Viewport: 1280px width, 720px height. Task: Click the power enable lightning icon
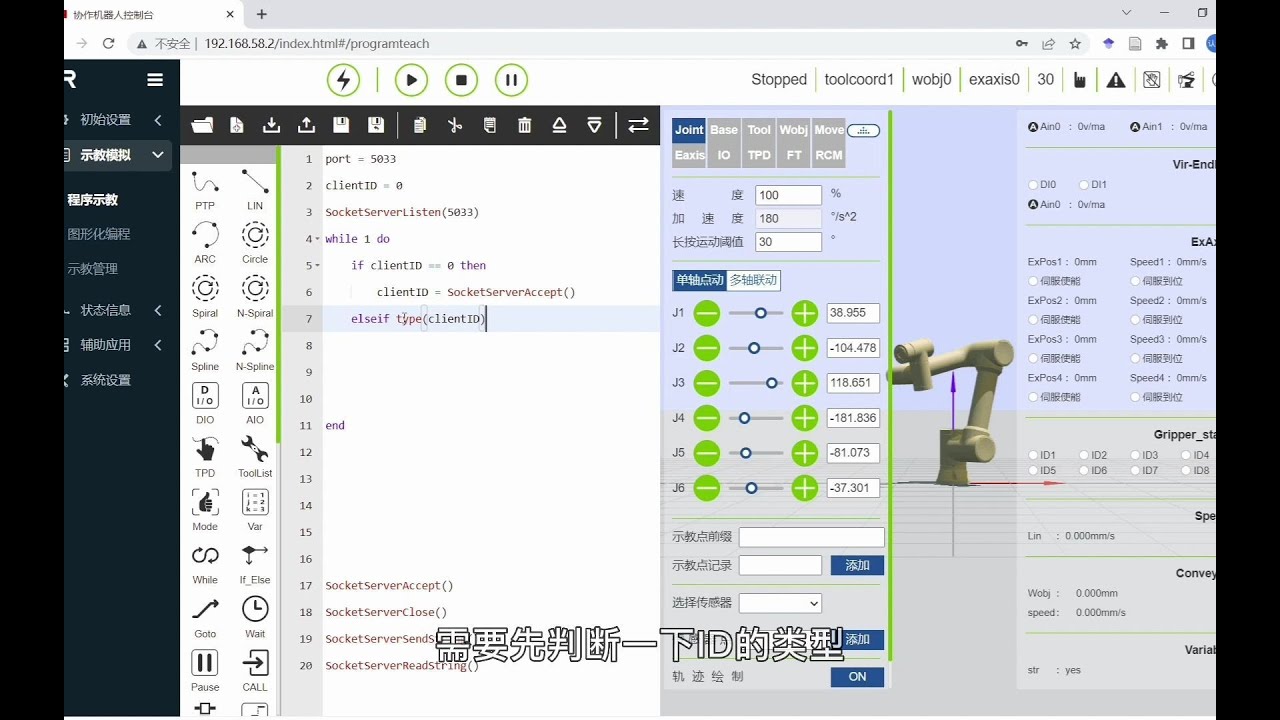(x=343, y=80)
